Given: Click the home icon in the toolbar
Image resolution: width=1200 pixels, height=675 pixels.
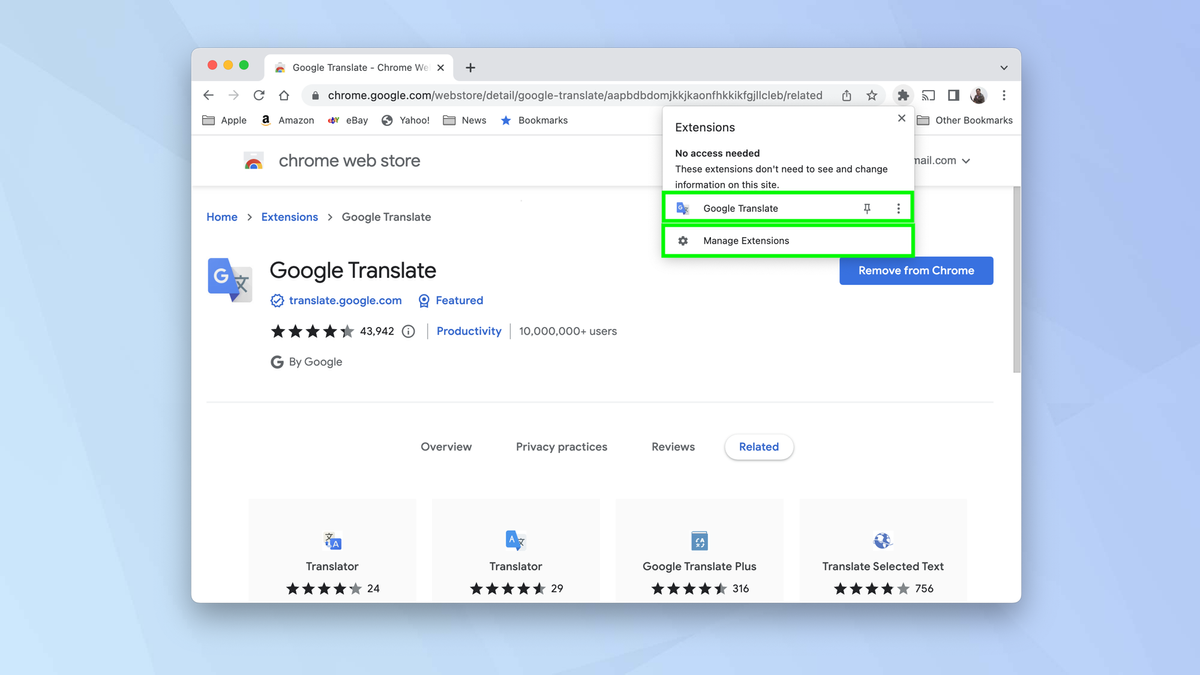Looking at the screenshot, I should click(x=284, y=95).
